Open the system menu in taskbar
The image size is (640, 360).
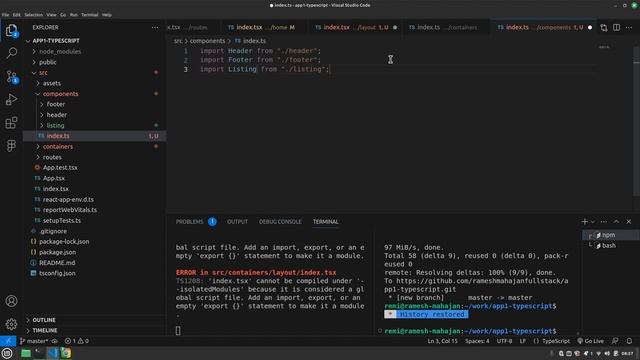click(x=7, y=353)
